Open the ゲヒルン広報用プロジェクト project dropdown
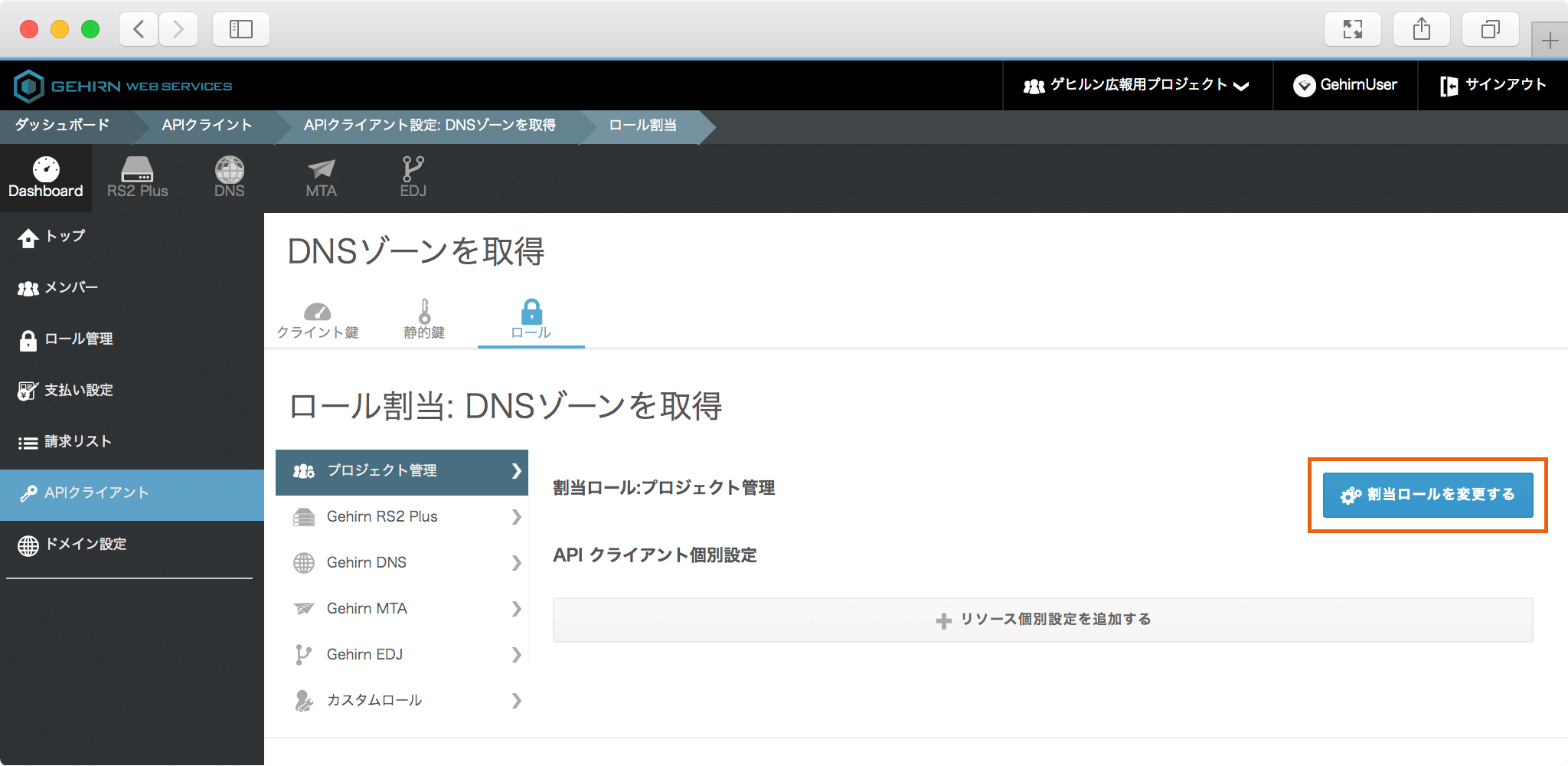The width and height of the screenshot is (1568, 766). click(x=1137, y=85)
